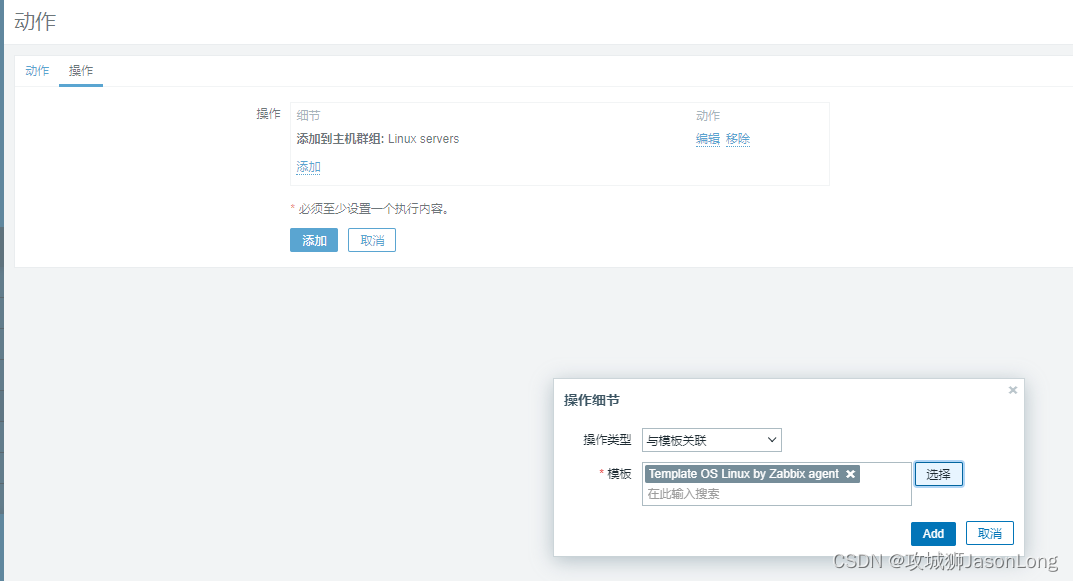Close the 操作细节 dialog with X
Image resolution: width=1073 pixels, height=581 pixels.
tap(1013, 390)
